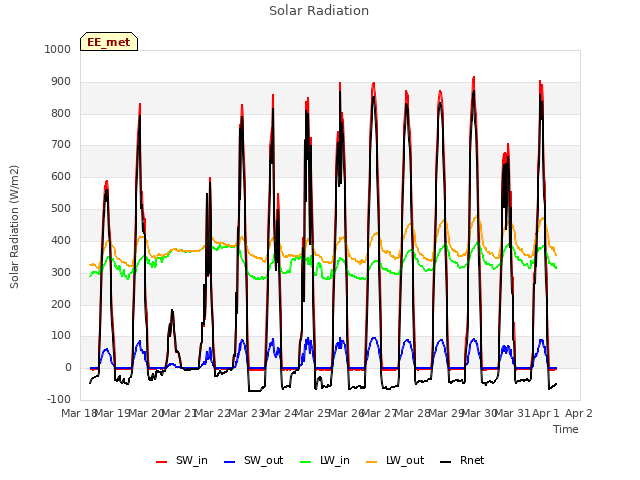Click the 1000 y-axis tick label

[58, 49]
